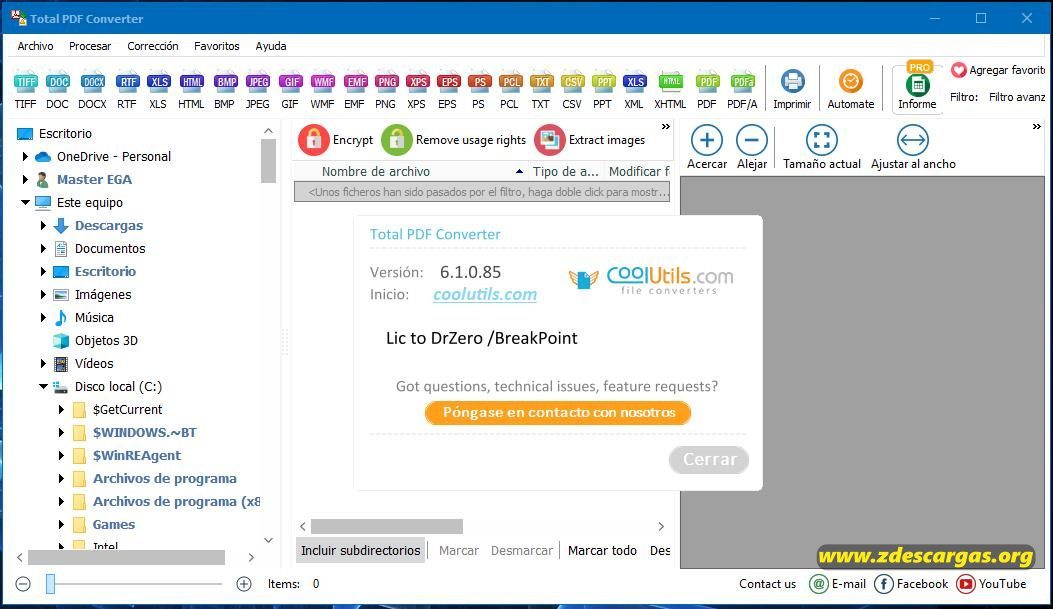Click Póngase en contacto con nosotros
Screen dimensions: 1053x609
(x=558, y=413)
